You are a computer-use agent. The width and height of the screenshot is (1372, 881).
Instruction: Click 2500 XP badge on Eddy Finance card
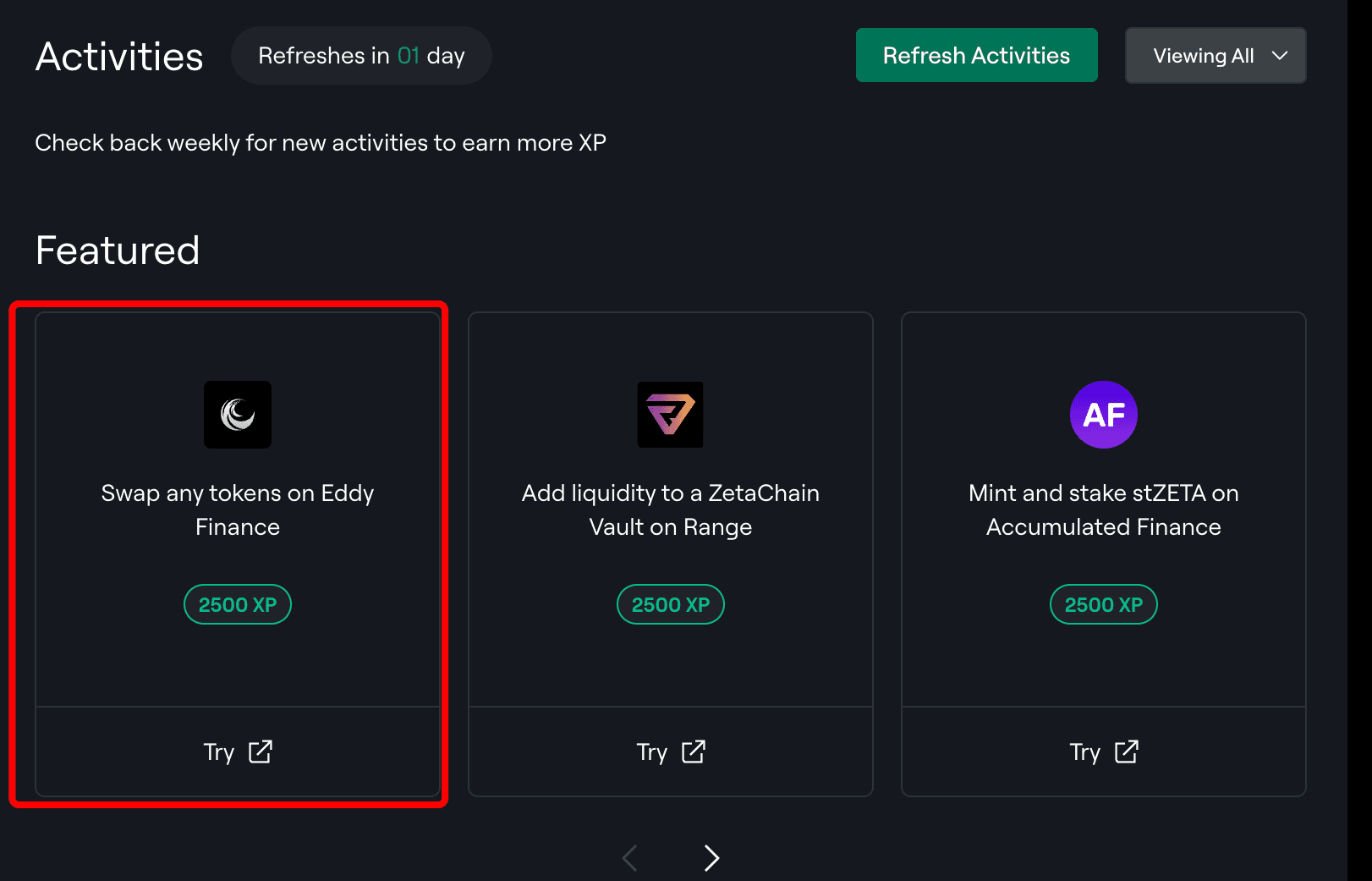click(238, 604)
